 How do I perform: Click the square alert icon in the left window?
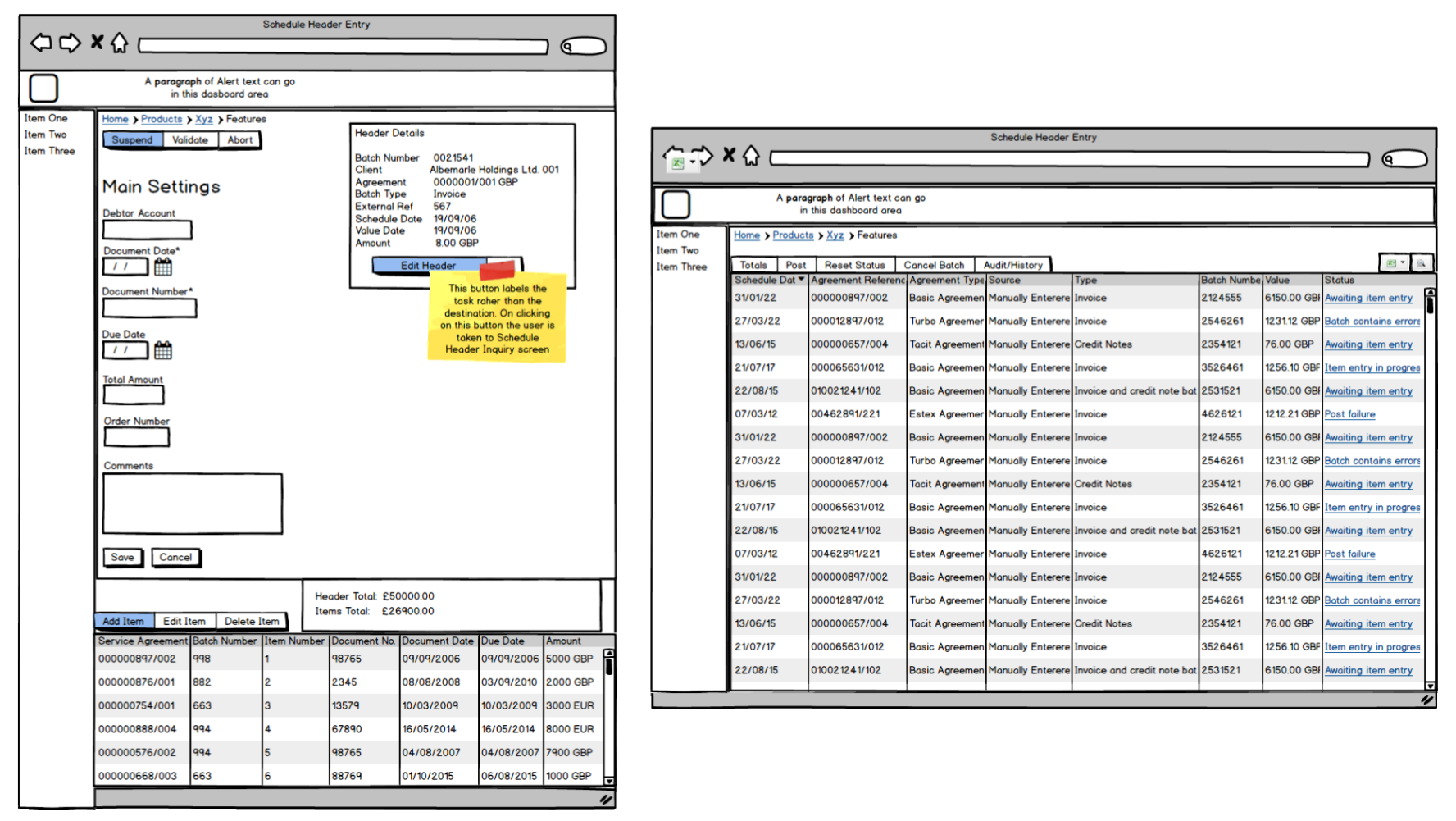[x=43, y=88]
